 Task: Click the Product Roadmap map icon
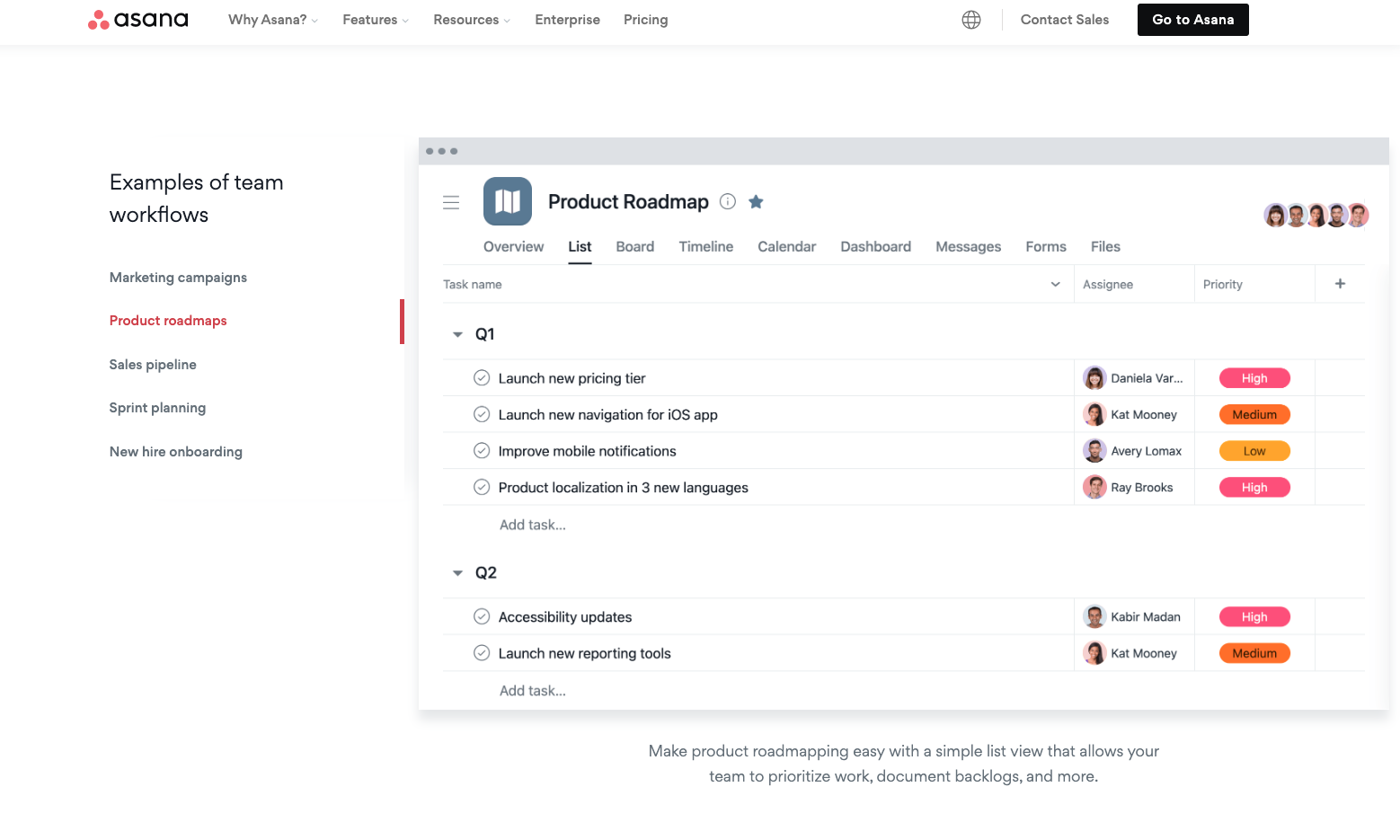click(x=507, y=201)
